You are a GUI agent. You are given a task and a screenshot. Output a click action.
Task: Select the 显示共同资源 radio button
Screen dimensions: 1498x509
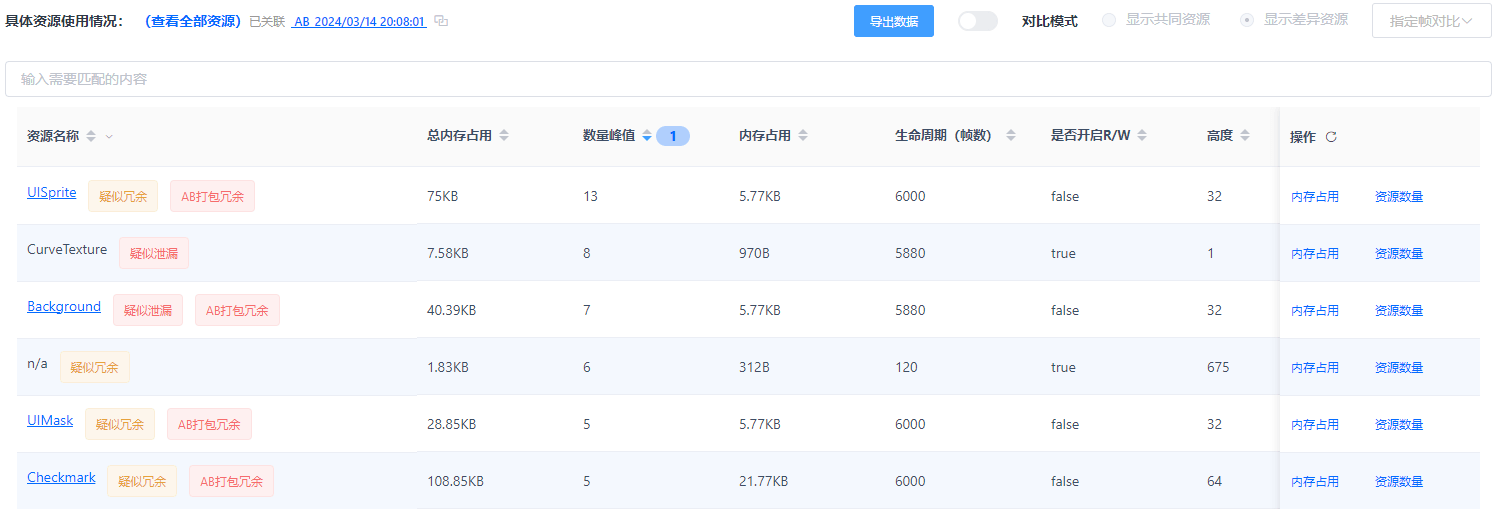click(x=1109, y=20)
